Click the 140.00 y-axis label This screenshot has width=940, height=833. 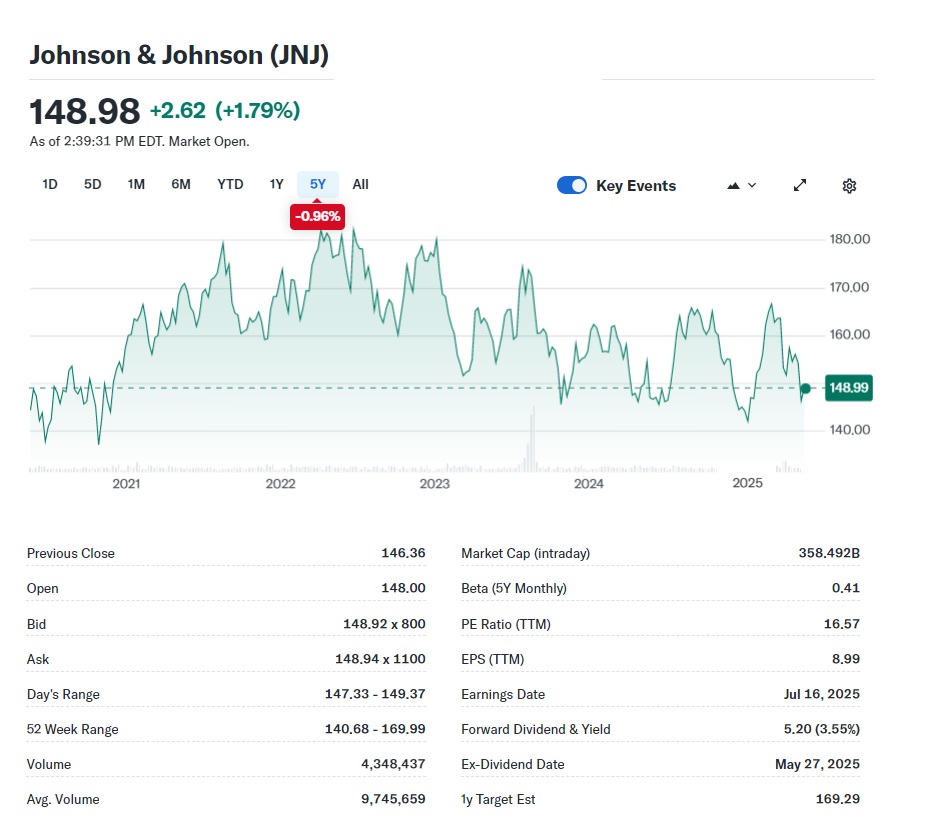pyautogui.click(x=849, y=430)
